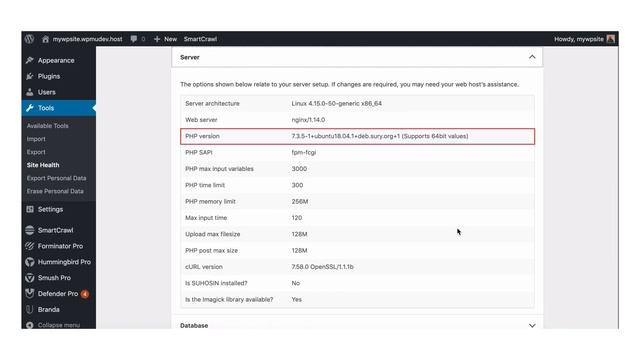
Task: Collapse the Server section chevron
Action: point(532,57)
